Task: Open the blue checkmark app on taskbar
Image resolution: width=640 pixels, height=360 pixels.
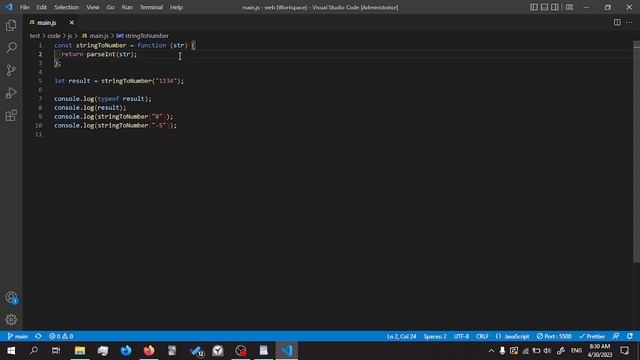Action: (196, 351)
